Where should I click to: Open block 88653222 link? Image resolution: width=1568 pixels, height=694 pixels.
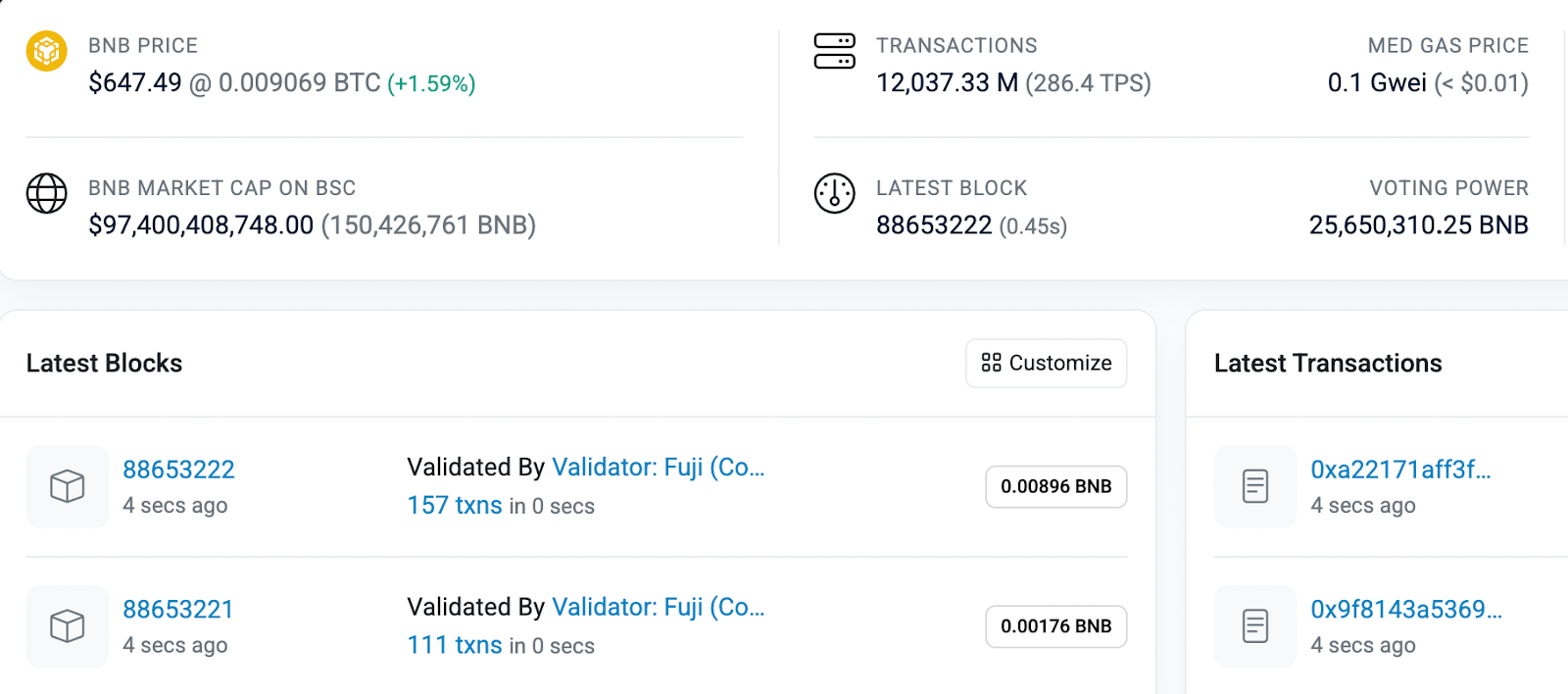point(178,470)
